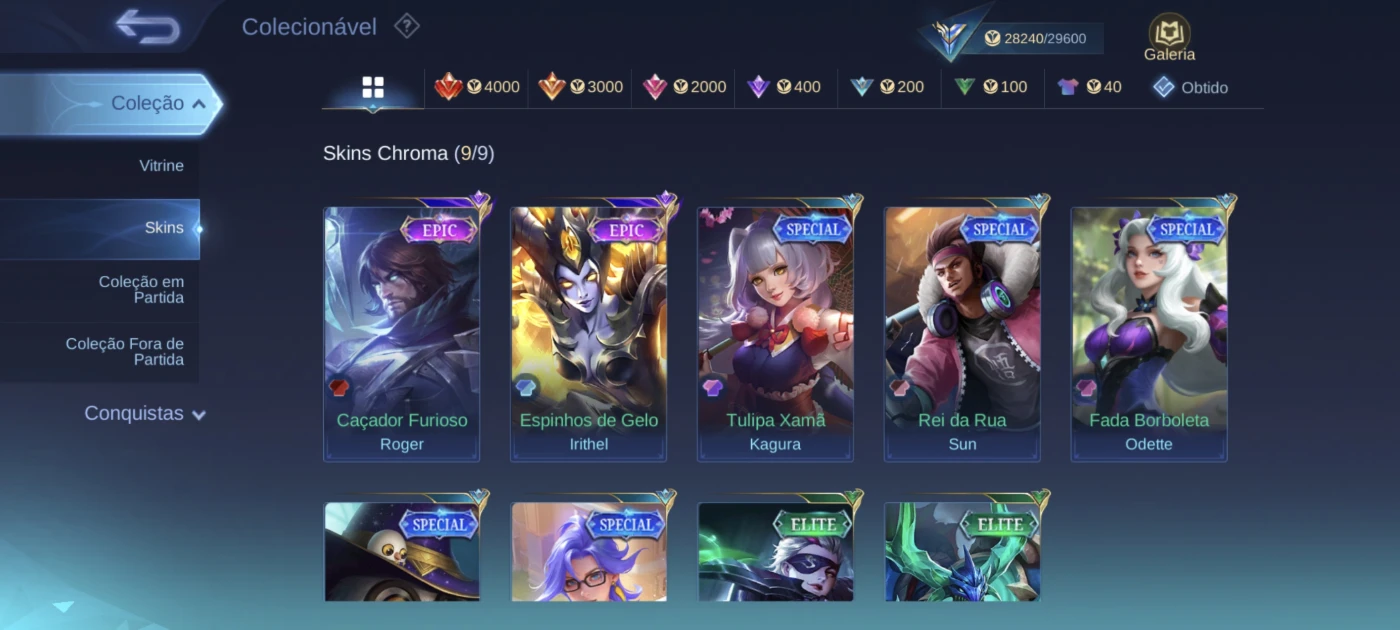Viewport: 1400px width, 630px height.
Task: Toggle the Obtido filter
Action: point(1190,88)
